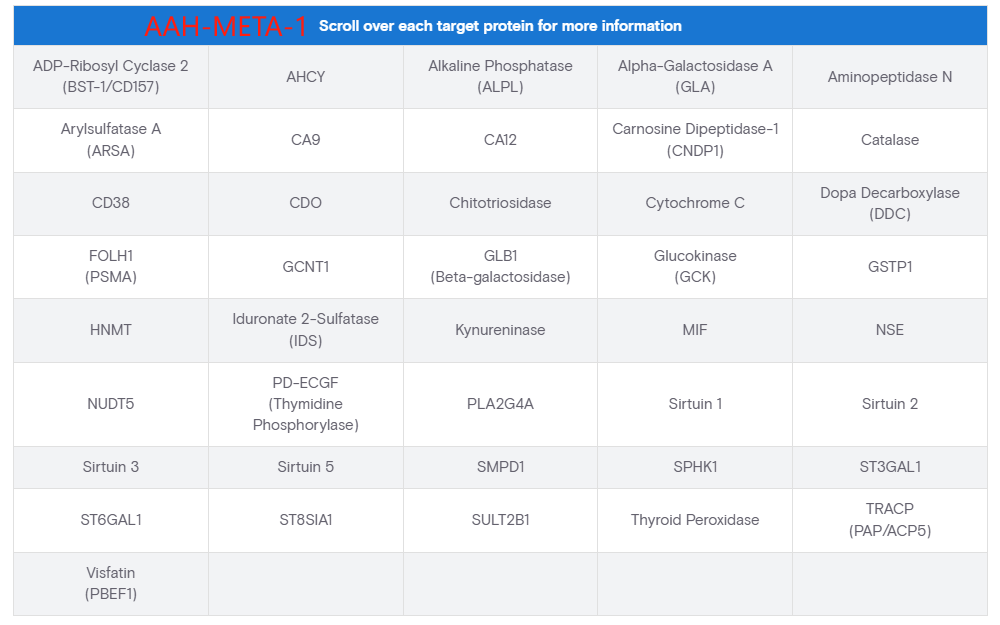Click the ADP-Ribosyl Cyclase 2 (BST-1/CD157) cell
The height and width of the screenshot is (625, 1000).
[x=111, y=76]
